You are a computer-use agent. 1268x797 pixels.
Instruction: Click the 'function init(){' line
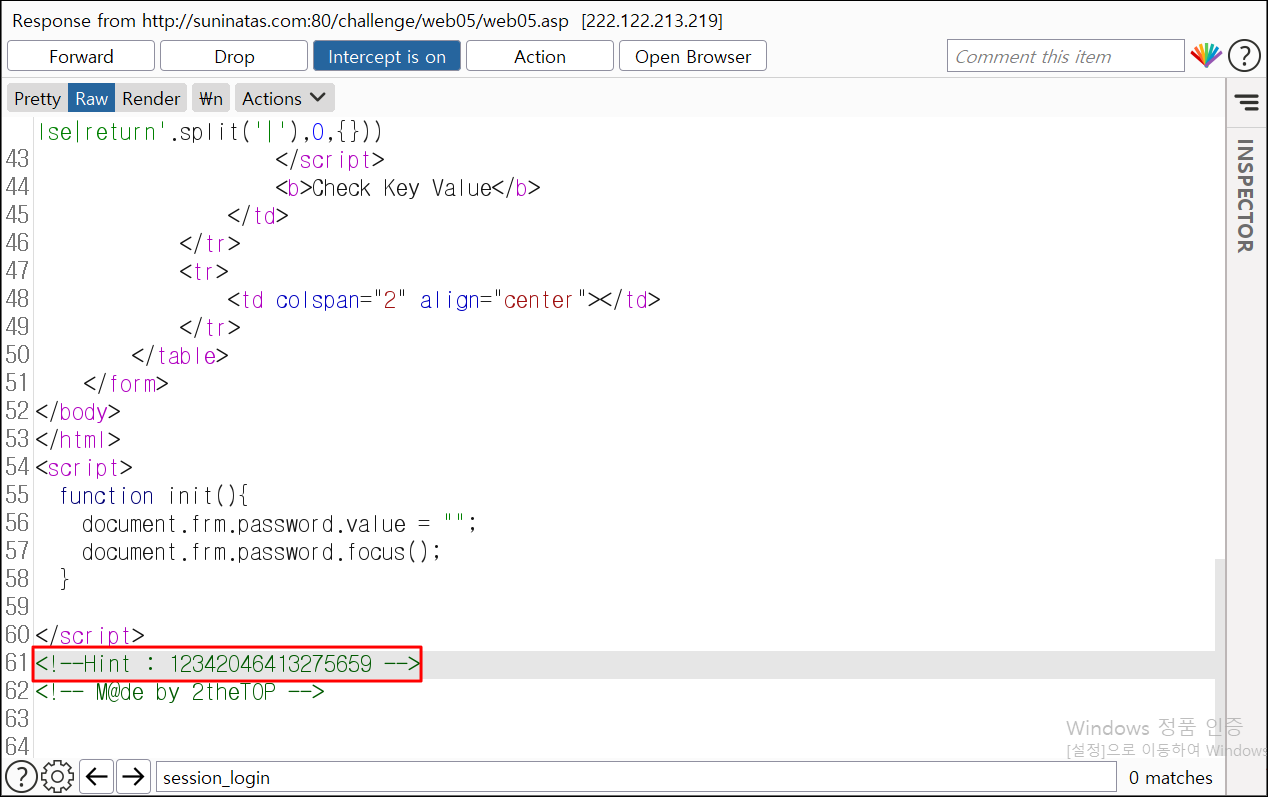[153, 496]
